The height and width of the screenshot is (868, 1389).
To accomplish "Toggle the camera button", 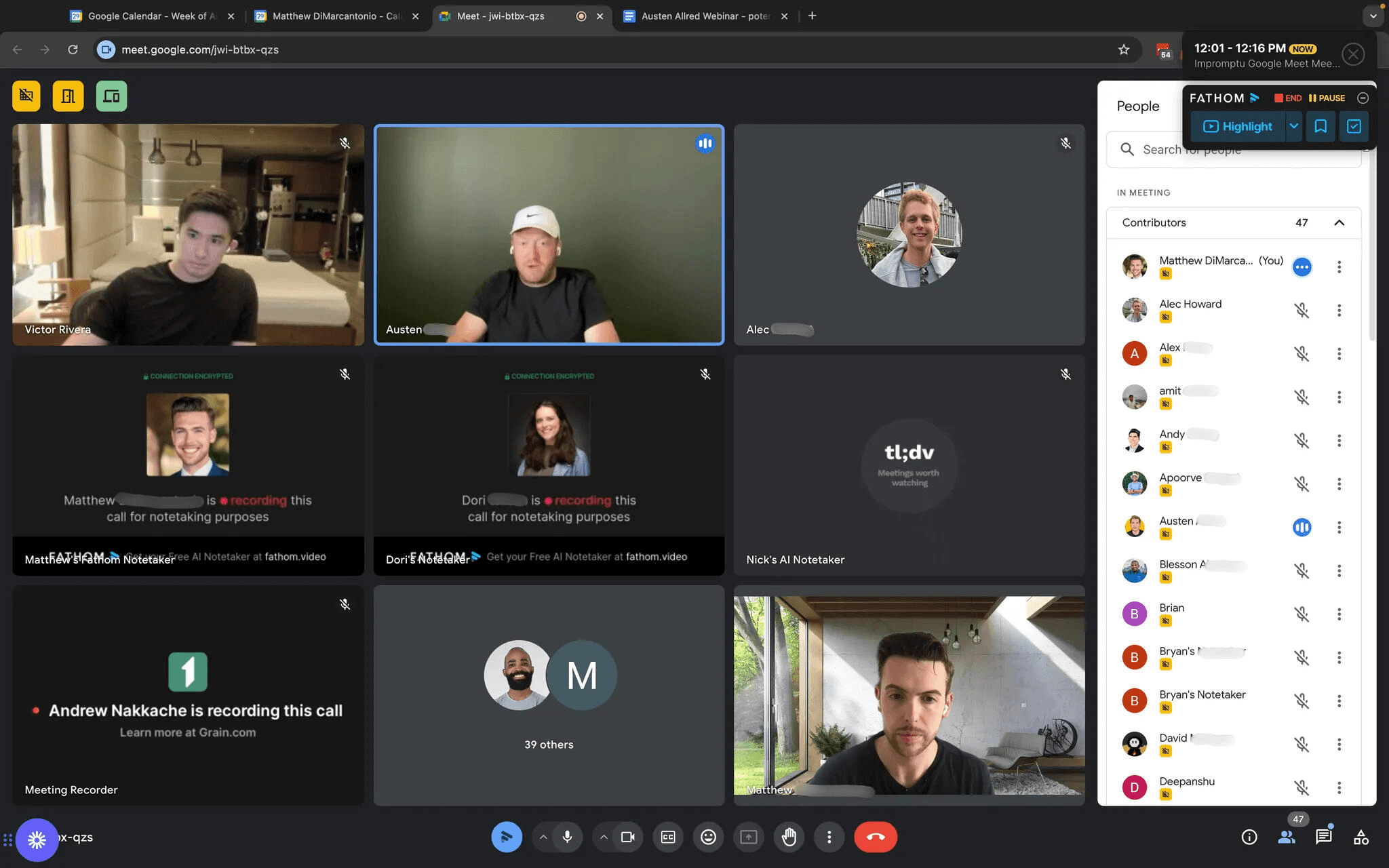I will click(627, 837).
